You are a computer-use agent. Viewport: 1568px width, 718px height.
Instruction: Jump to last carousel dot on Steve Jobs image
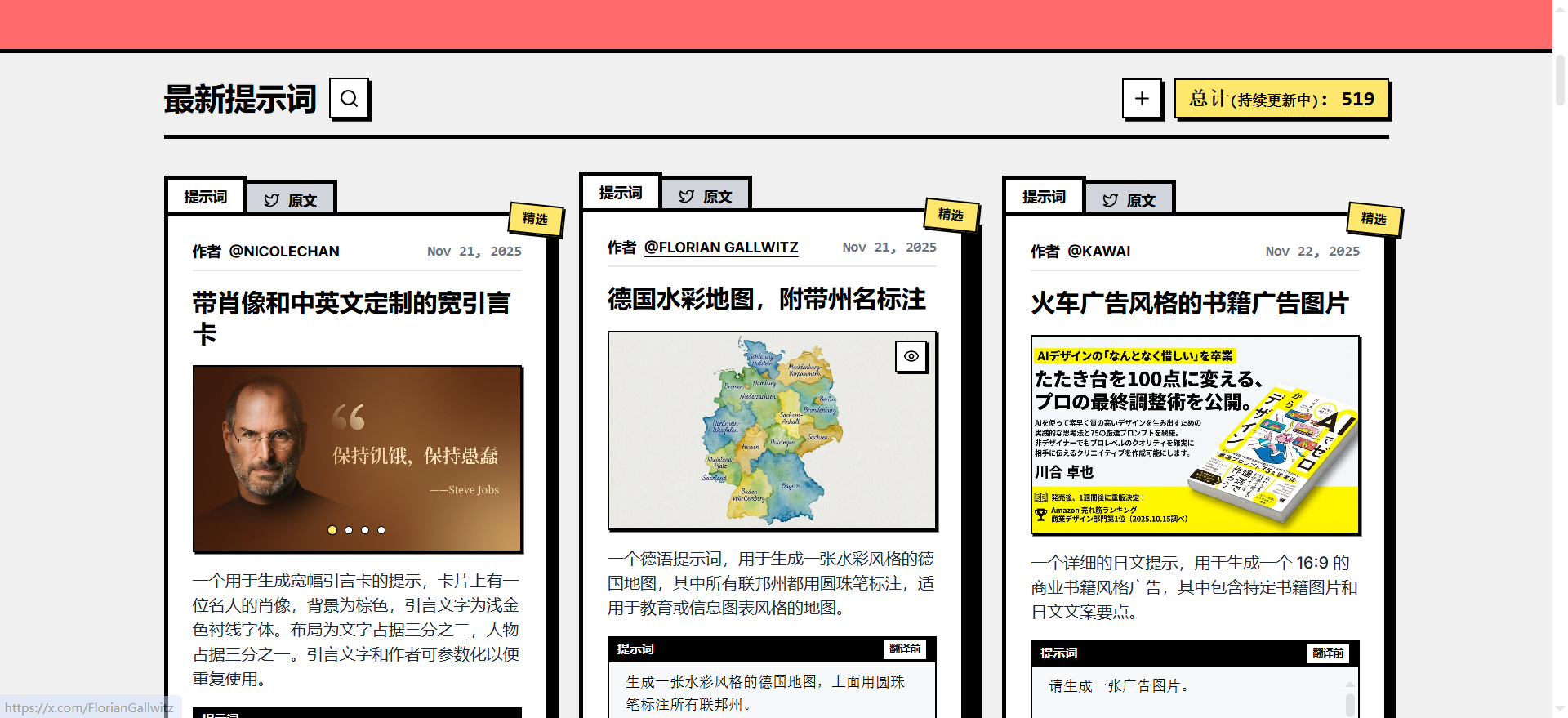[381, 530]
